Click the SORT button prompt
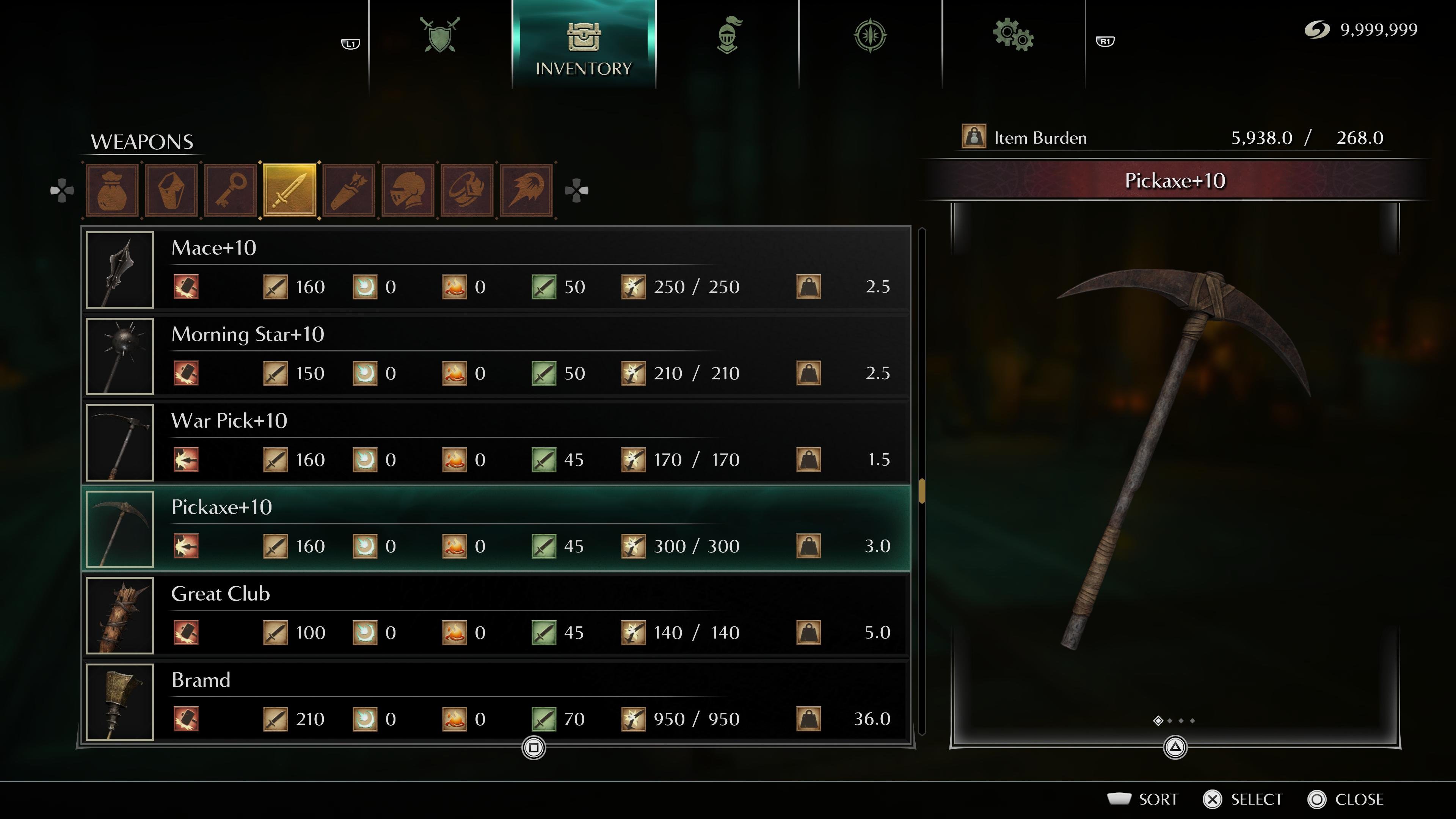 [1143, 799]
